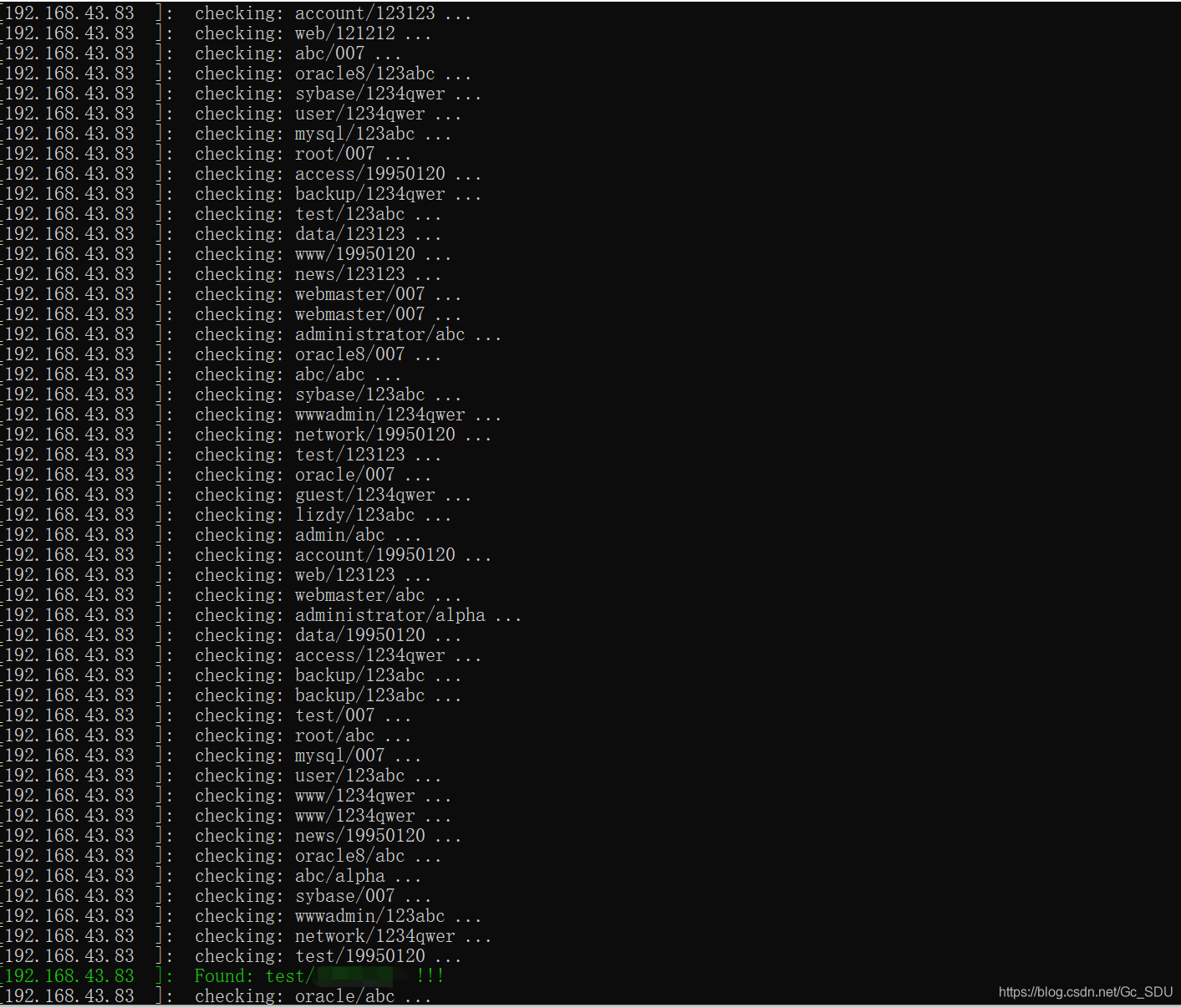The image size is (1181, 1008).
Task: Select "test/123abc" line
Action: (x=221, y=213)
